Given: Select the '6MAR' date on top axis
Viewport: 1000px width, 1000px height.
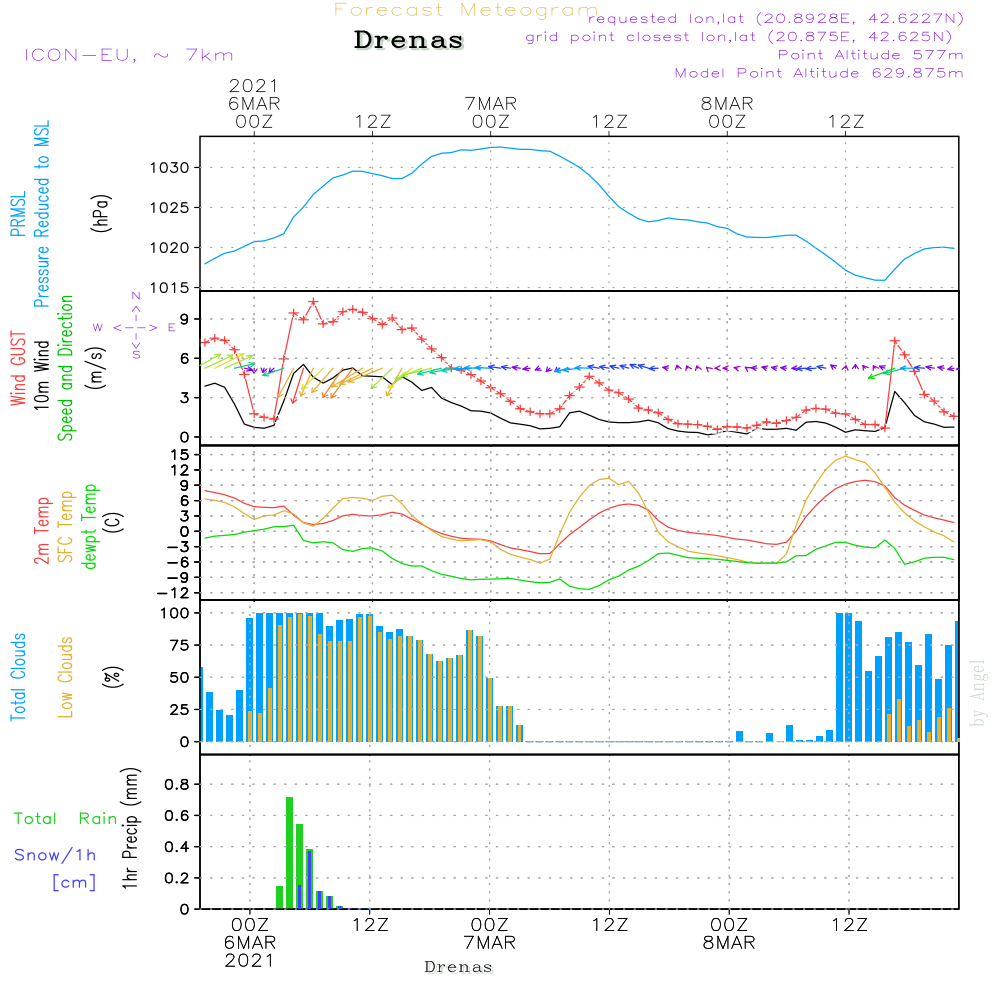Looking at the screenshot, I should (x=254, y=104).
